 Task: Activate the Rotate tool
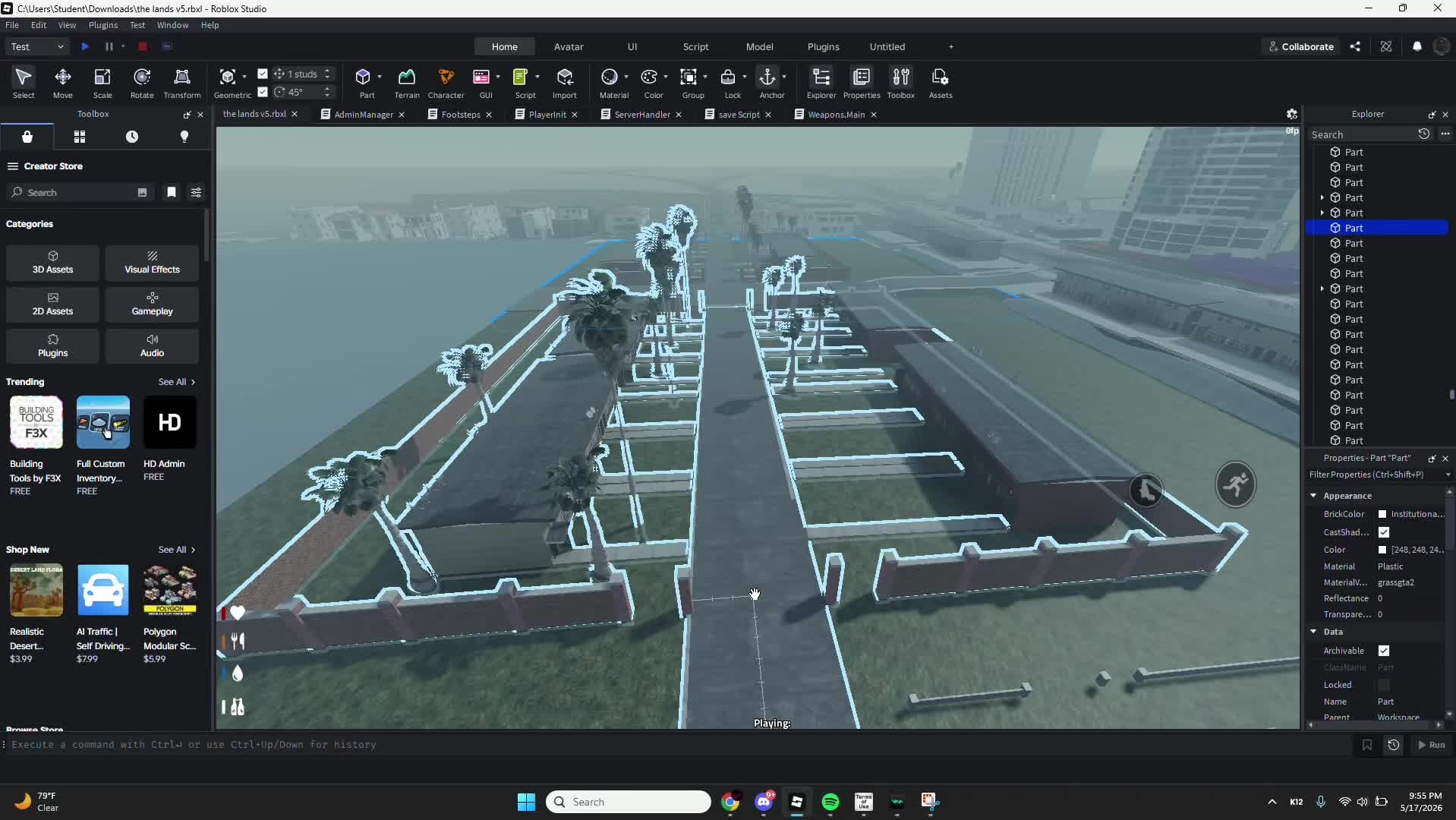tap(142, 83)
